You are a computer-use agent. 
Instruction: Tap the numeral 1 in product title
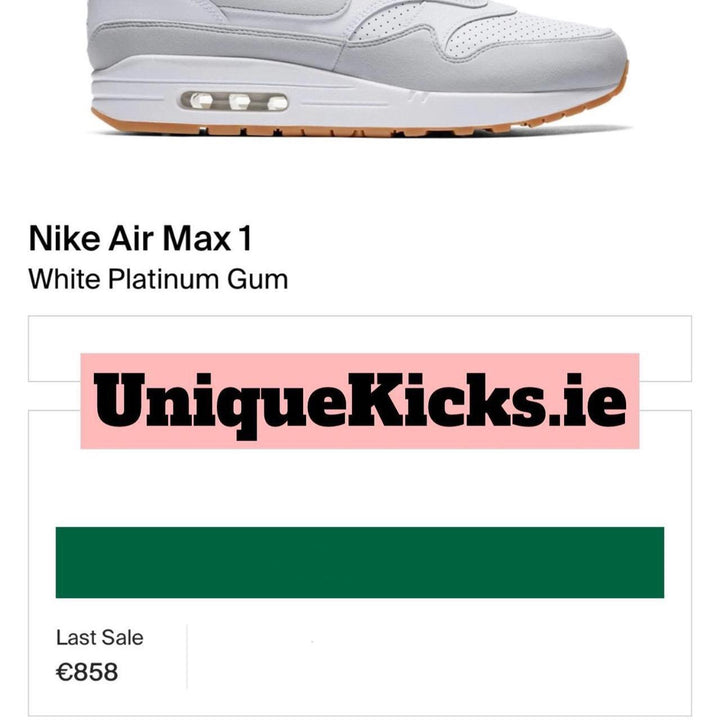pyautogui.click(x=246, y=238)
